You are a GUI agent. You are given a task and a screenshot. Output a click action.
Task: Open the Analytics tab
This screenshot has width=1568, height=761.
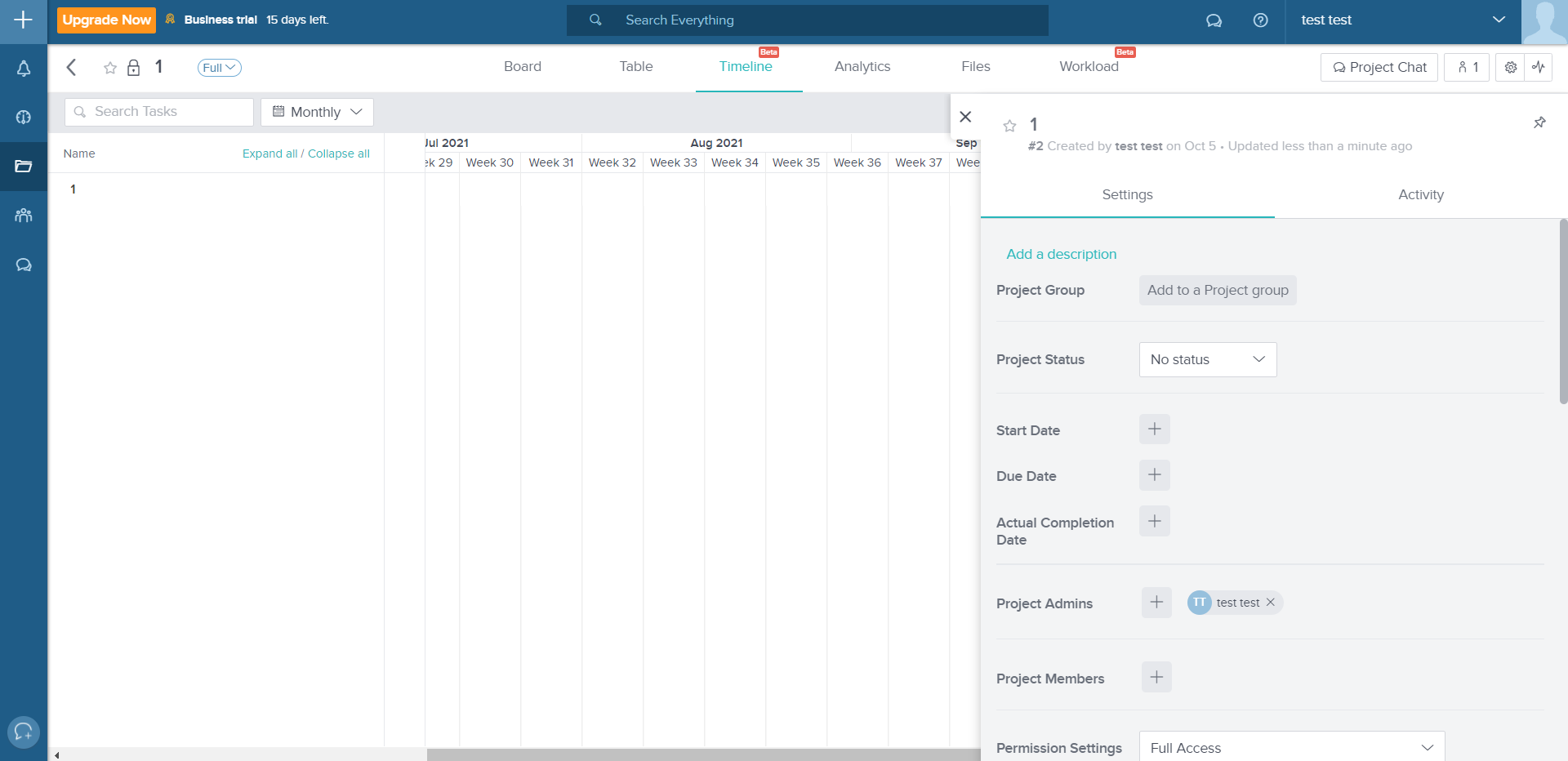(x=862, y=67)
